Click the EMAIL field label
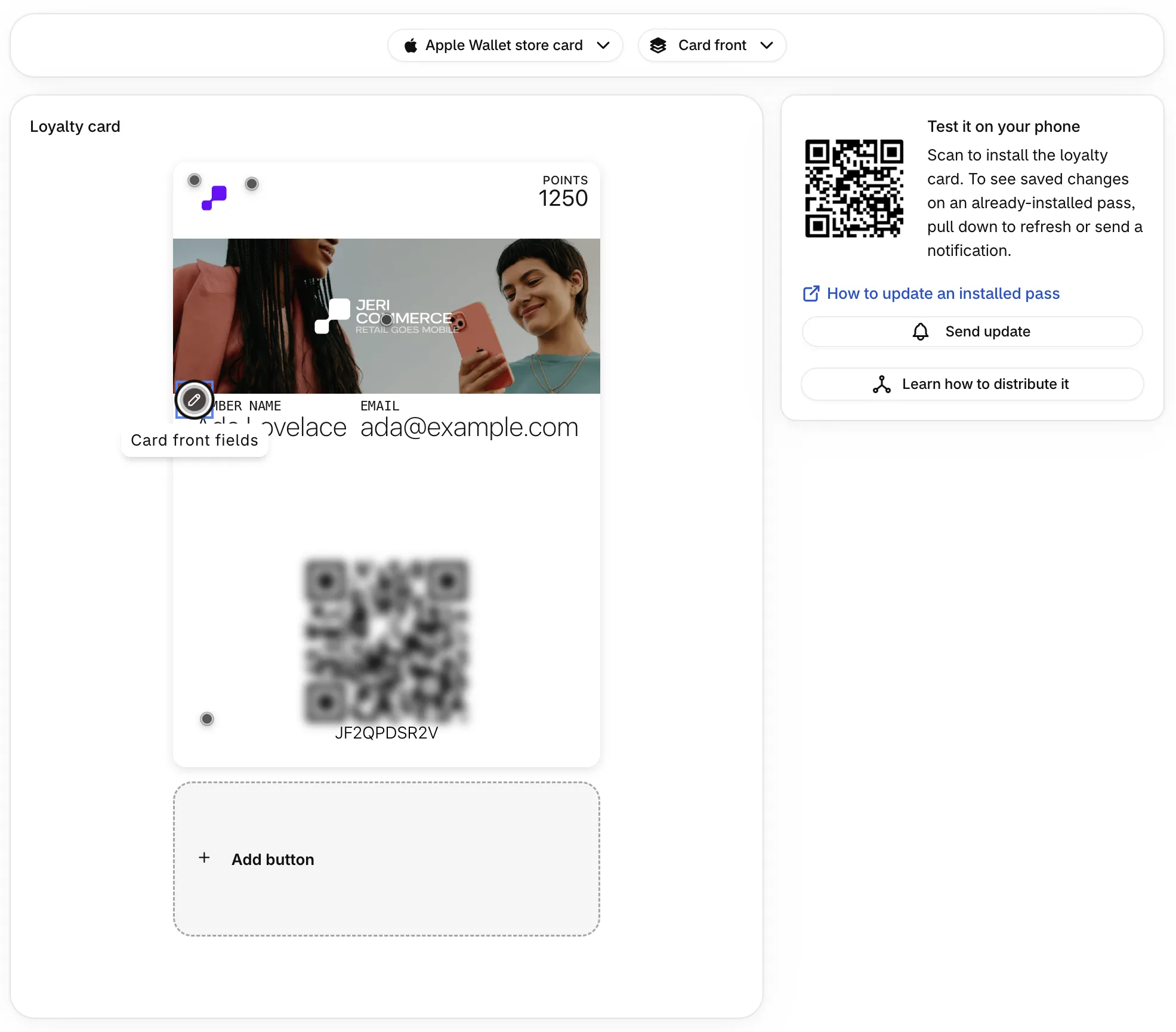The height and width of the screenshot is (1032, 1176). coord(379,406)
